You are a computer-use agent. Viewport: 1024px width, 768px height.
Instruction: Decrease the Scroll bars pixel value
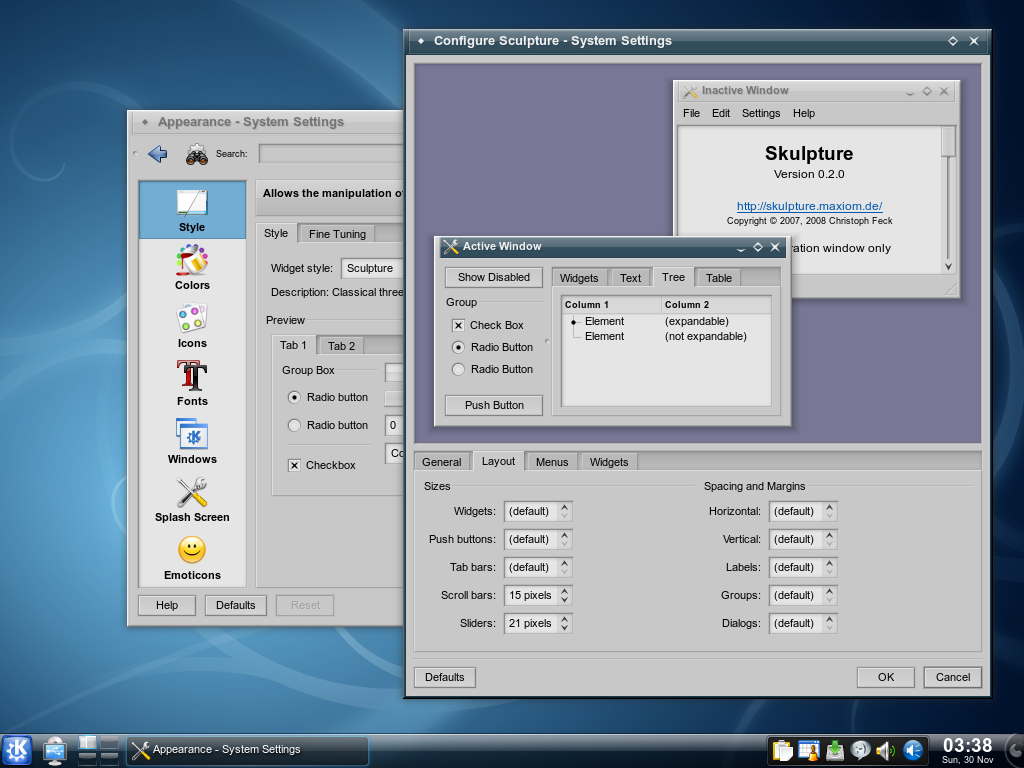click(x=565, y=600)
